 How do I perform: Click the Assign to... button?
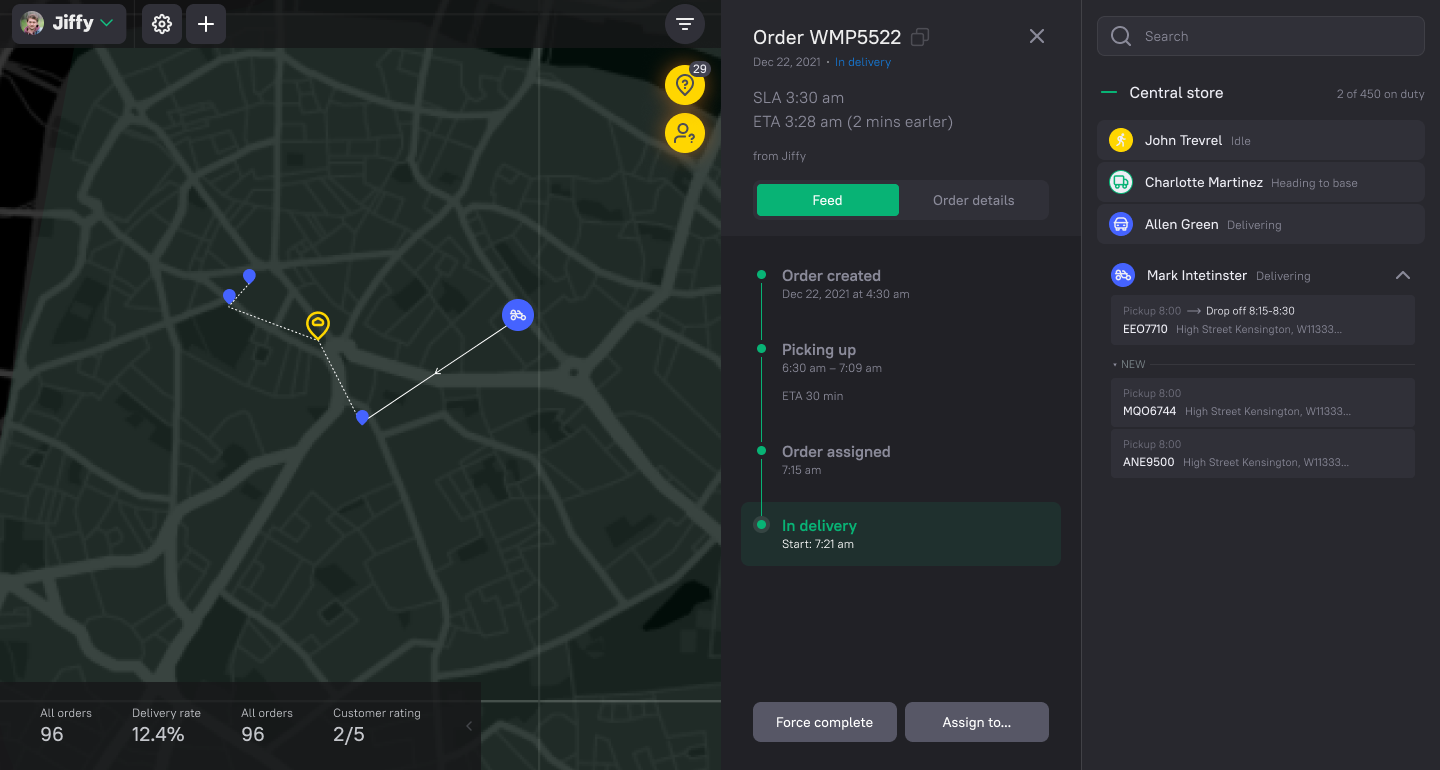tap(976, 722)
